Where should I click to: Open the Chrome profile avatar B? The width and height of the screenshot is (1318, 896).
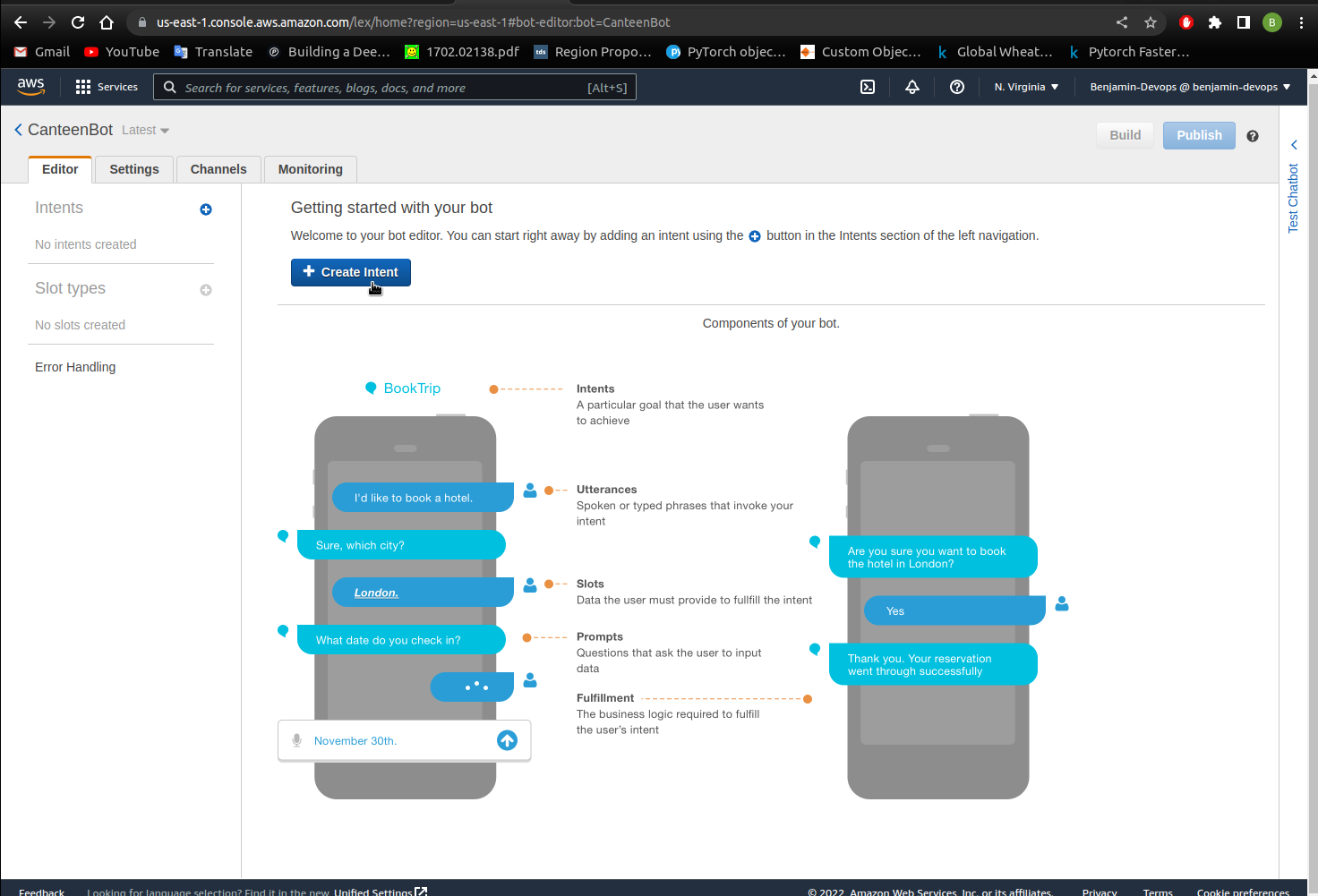coord(1272,22)
